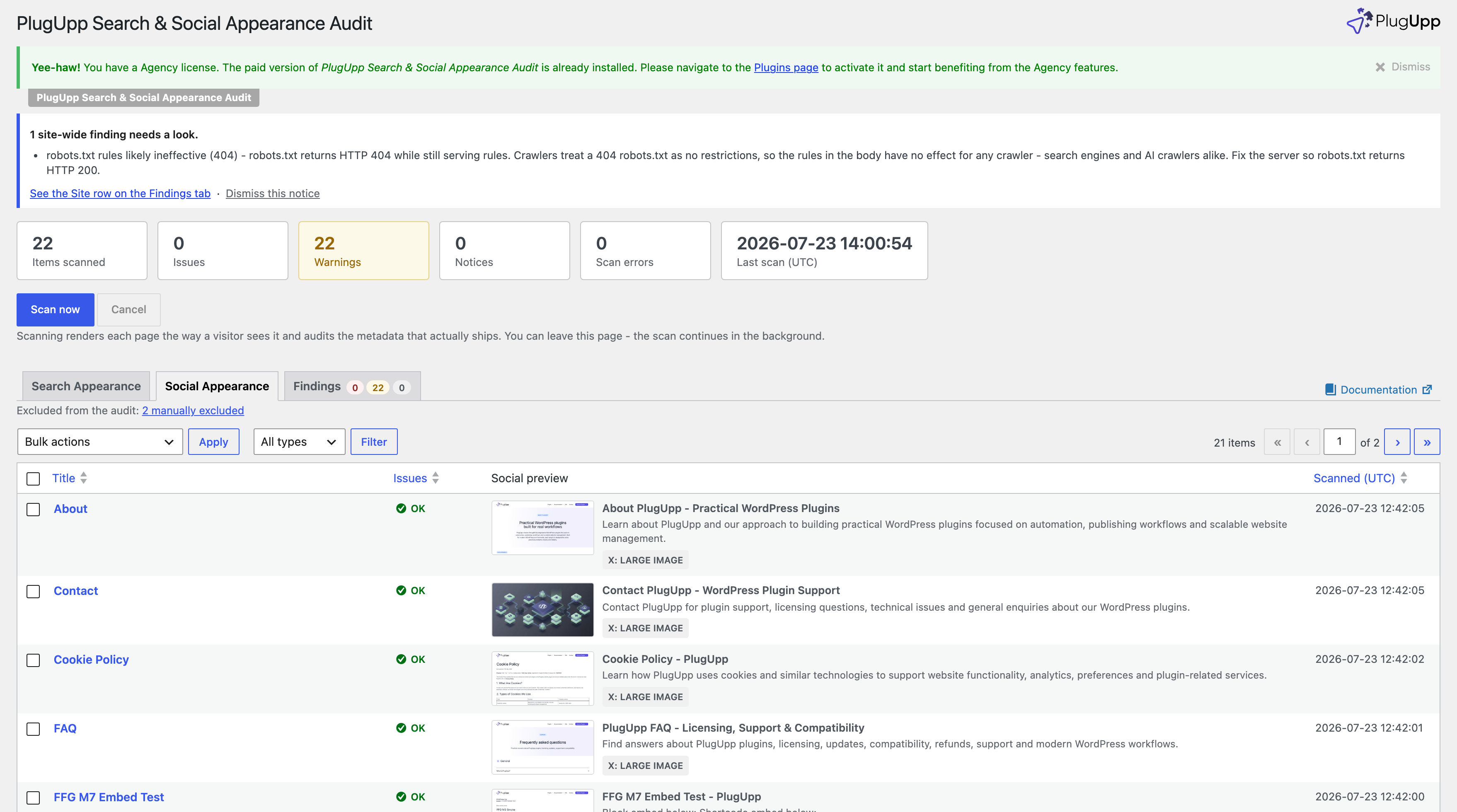Click the OK checkmark icon in About row
This screenshot has width=1457, height=812.
click(x=401, y=508)
